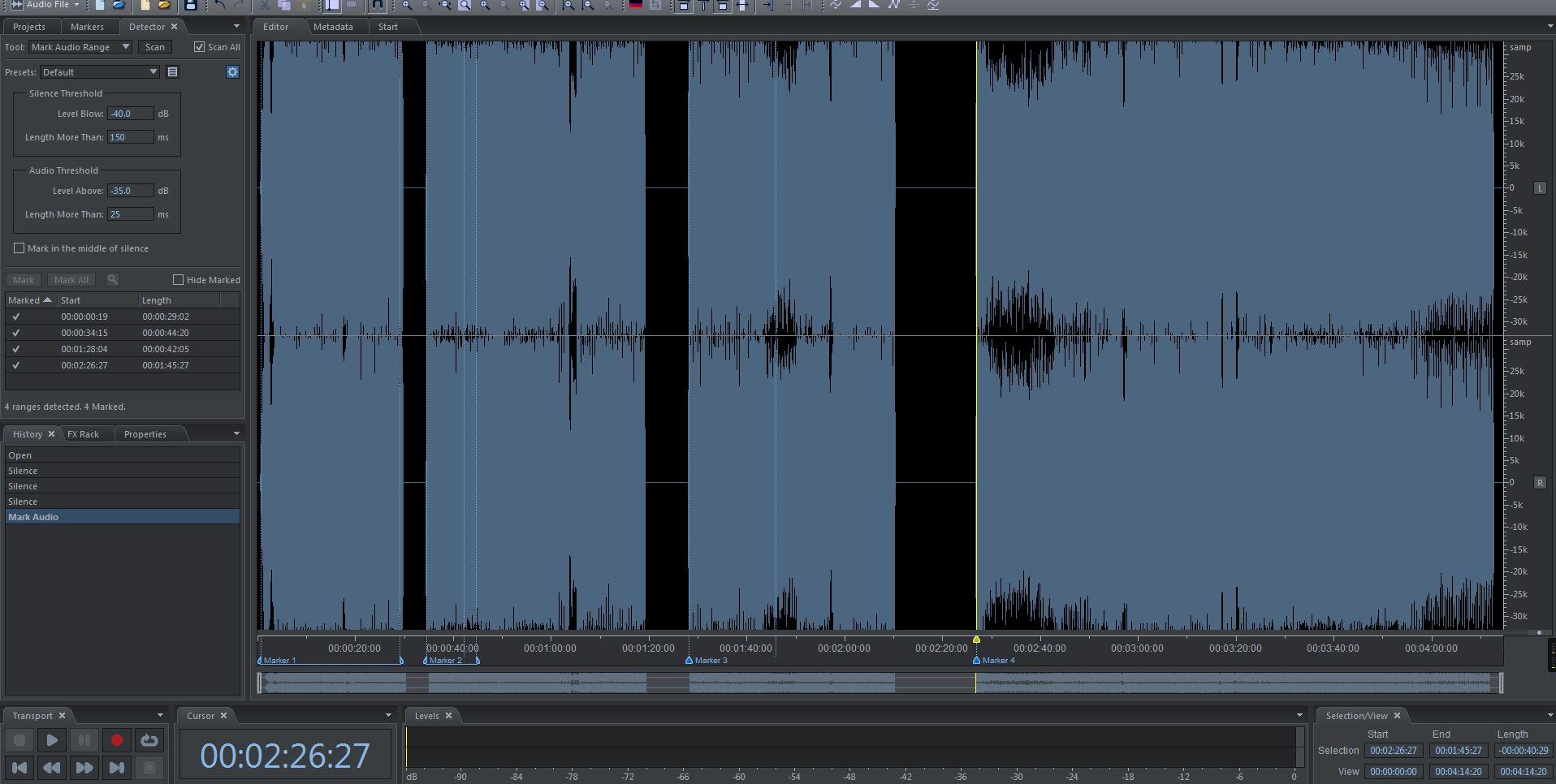Image resolution: width=1556 pixels, height=784 pixels.
Task: Enable Mark in the middle of silence
Action: pos(19,248)
